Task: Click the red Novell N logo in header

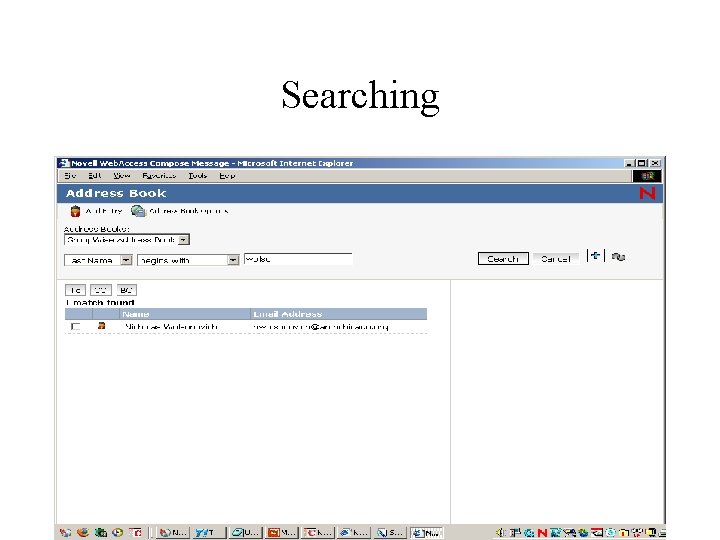Action: click(647, 193)
